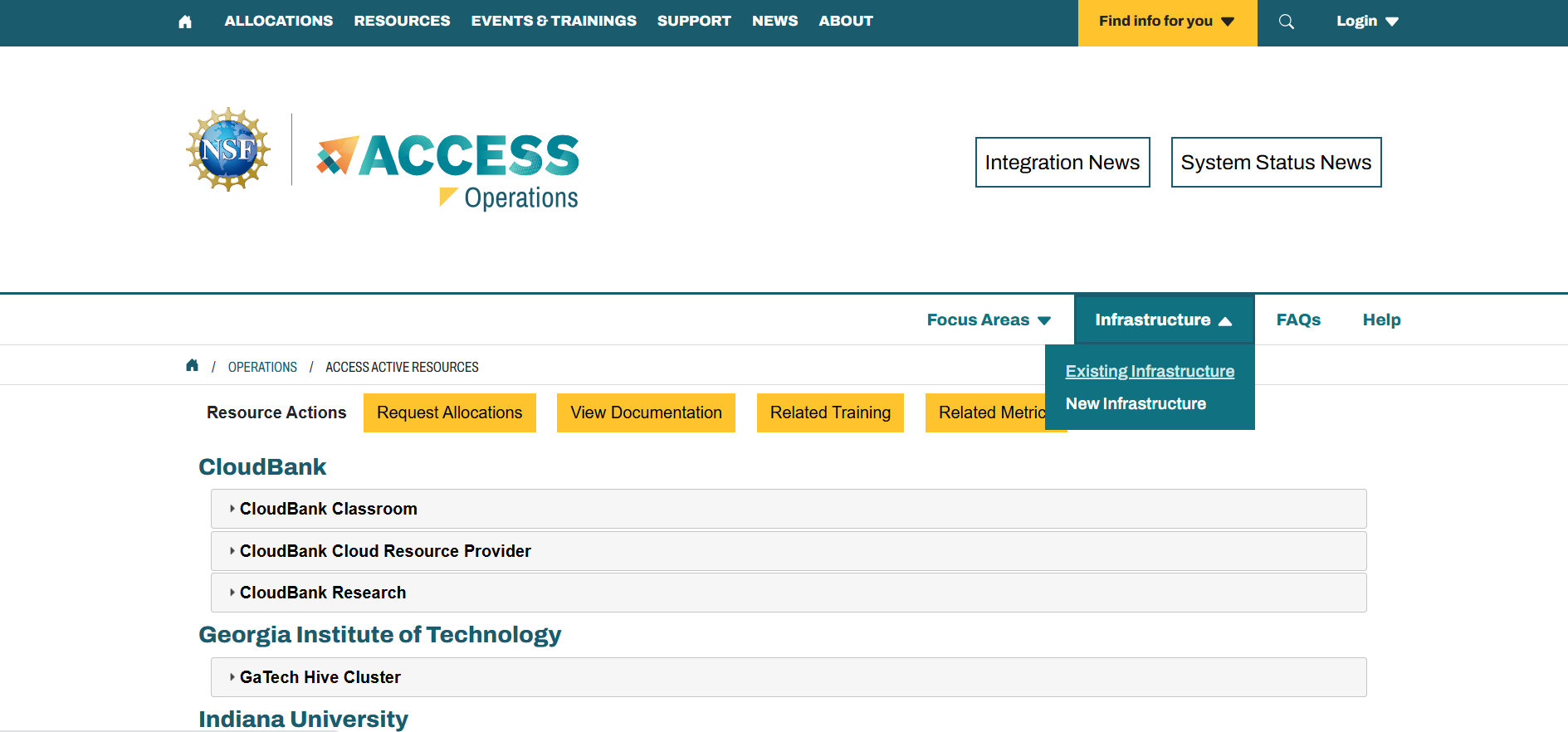The image size is (1568, 732).
Task: Collapse the Infrastructure dropdown
Action: coord(1164,320)
